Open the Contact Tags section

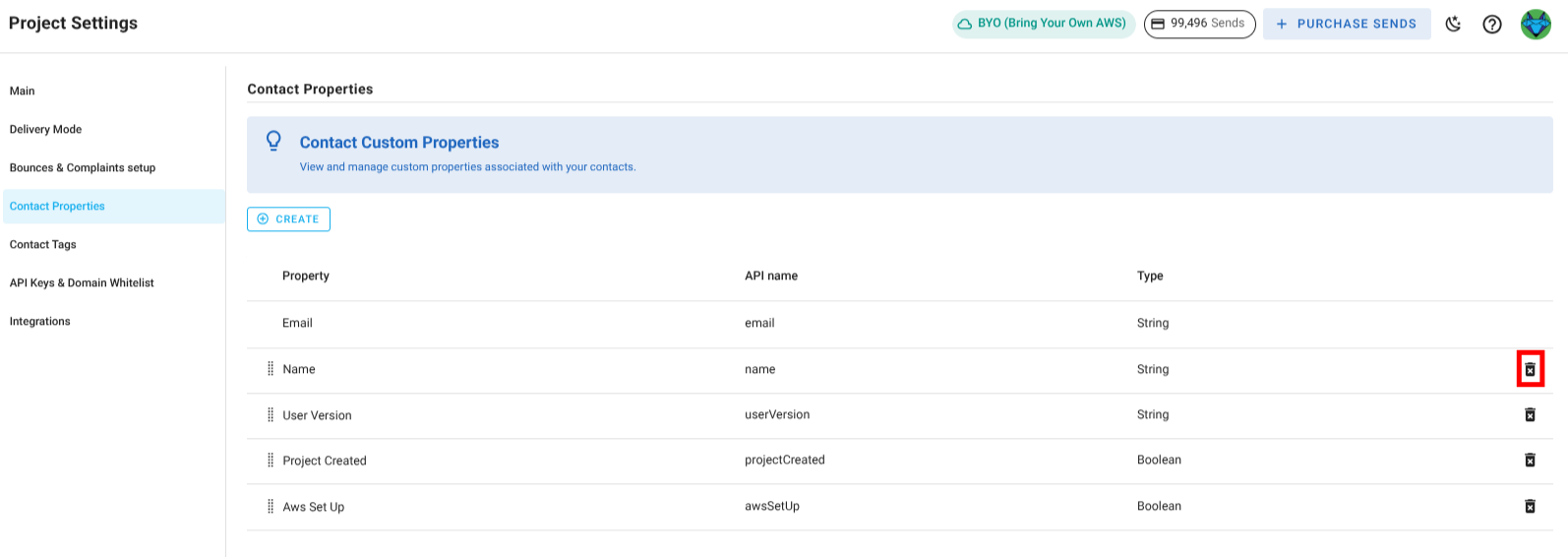pyautogui.click(x=114, y=244)
